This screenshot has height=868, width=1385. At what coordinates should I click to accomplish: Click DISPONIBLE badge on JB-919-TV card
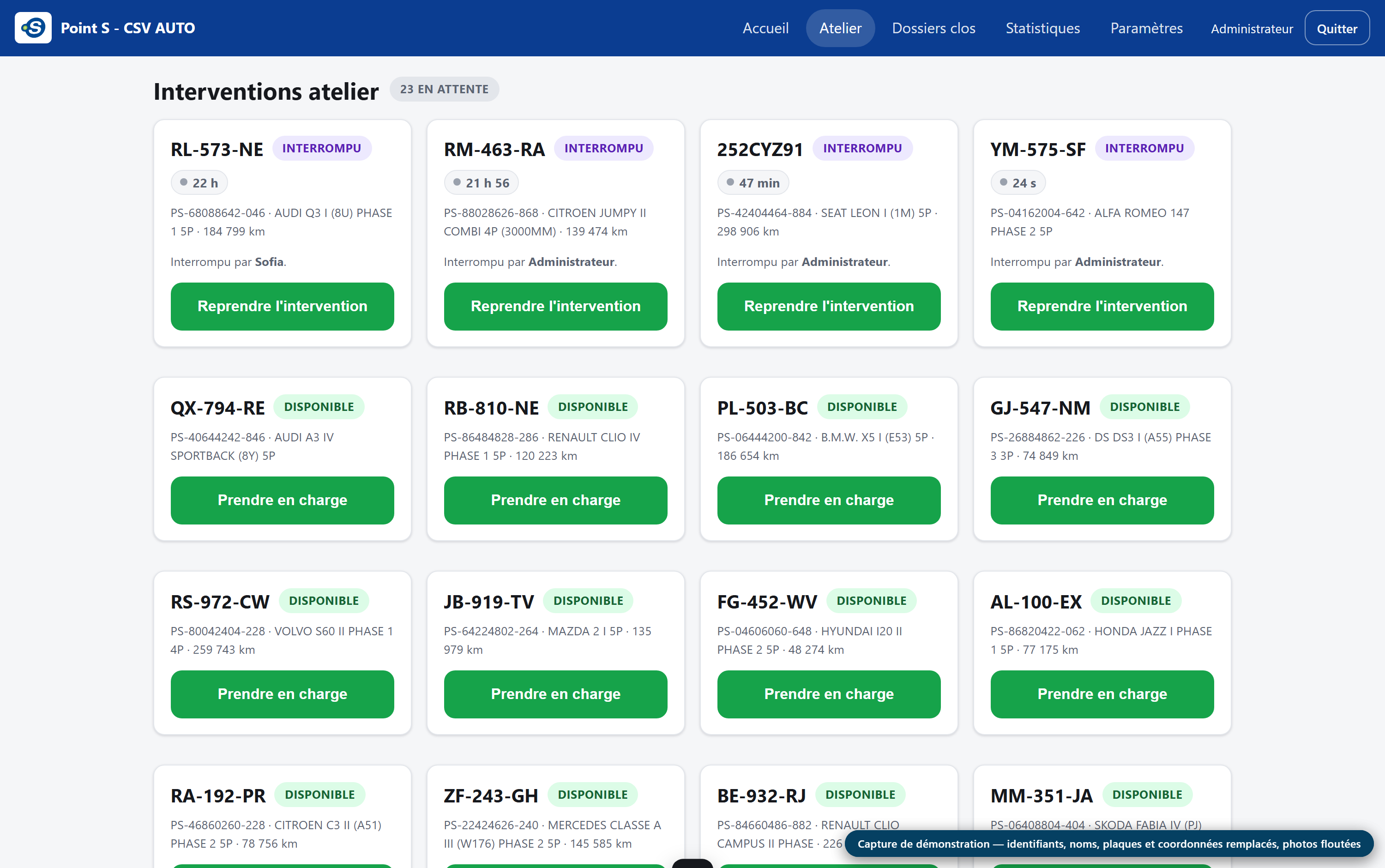coord(588,601)
